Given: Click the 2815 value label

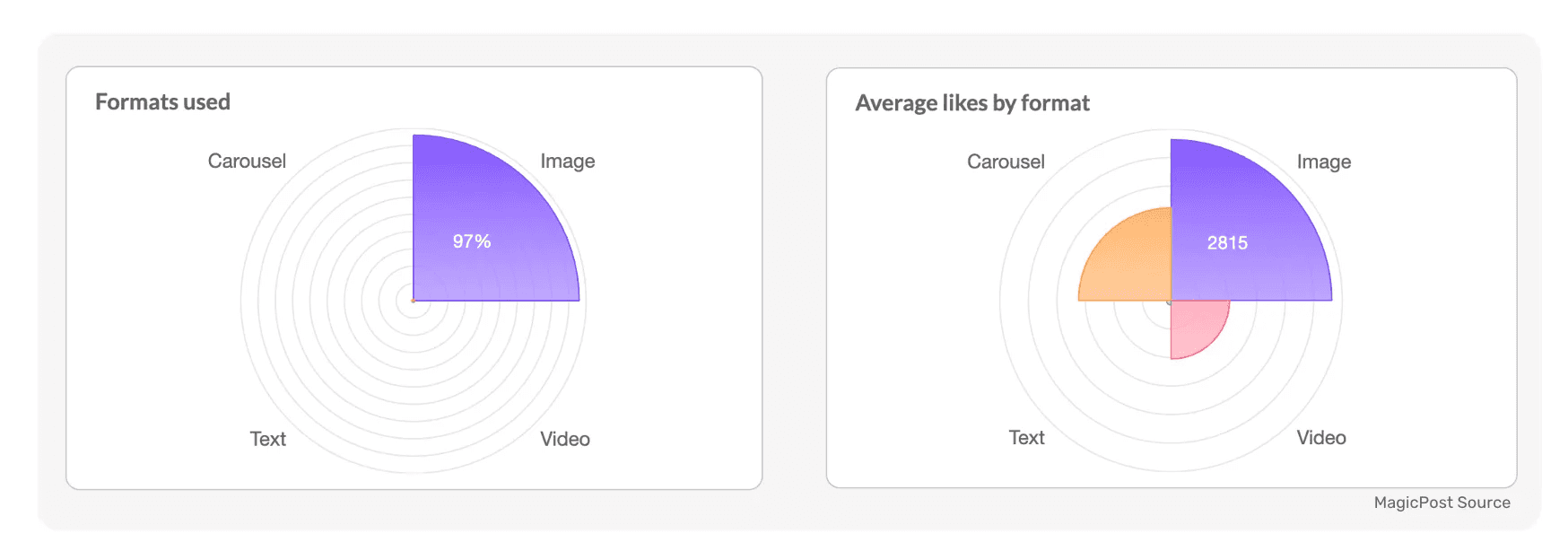Looking at the screenshot, I should click(1227, 243).
